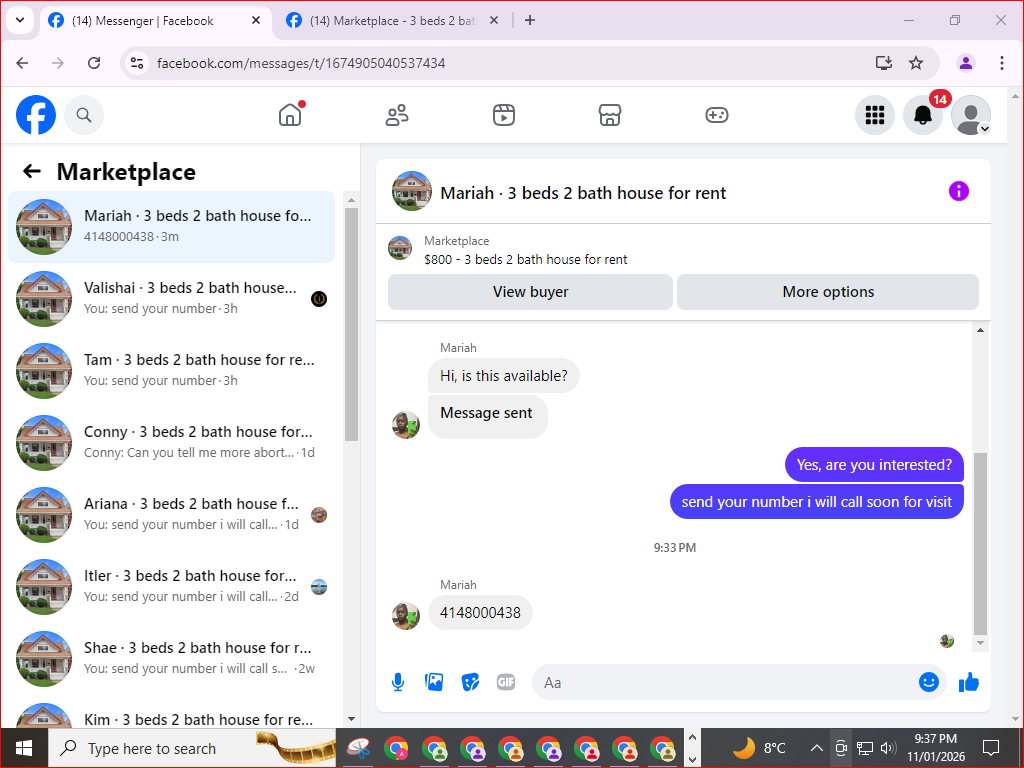Open the account profile avatar menu

(x=971, y=115)
